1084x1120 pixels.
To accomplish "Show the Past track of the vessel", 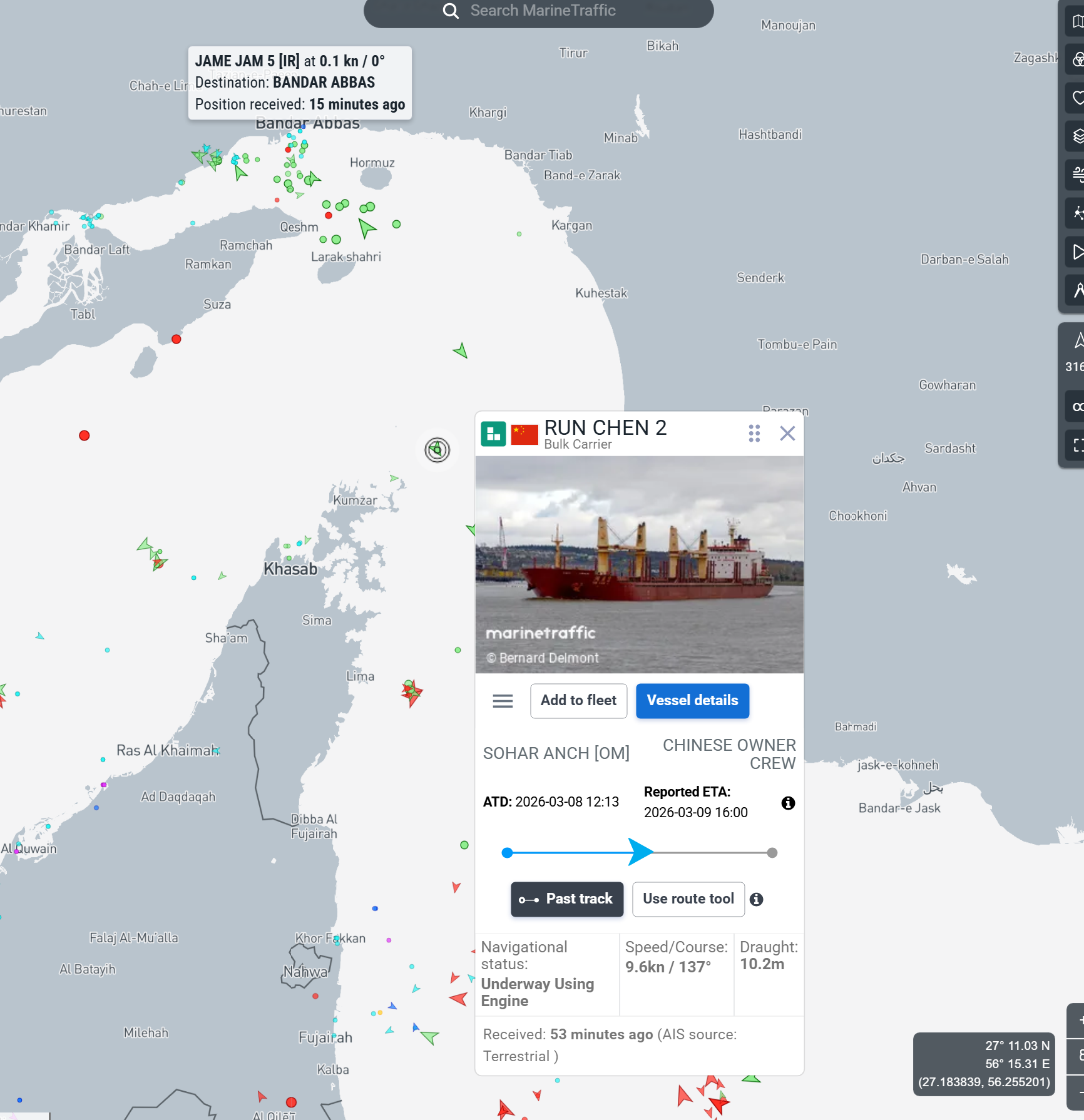I will tap(567, 899).
